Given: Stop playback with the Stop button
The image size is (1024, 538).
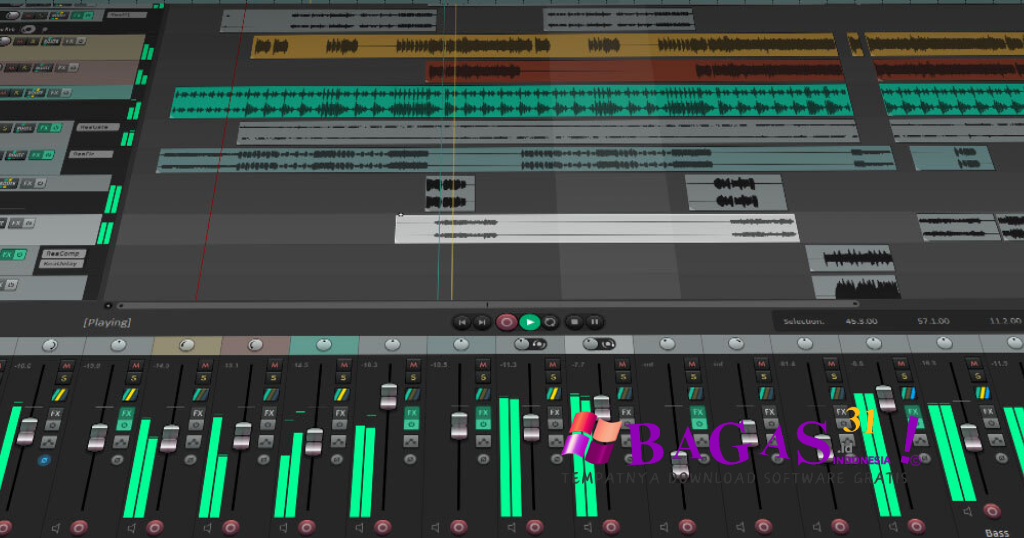Looking at the screenshot, I should tap(575, 322).
